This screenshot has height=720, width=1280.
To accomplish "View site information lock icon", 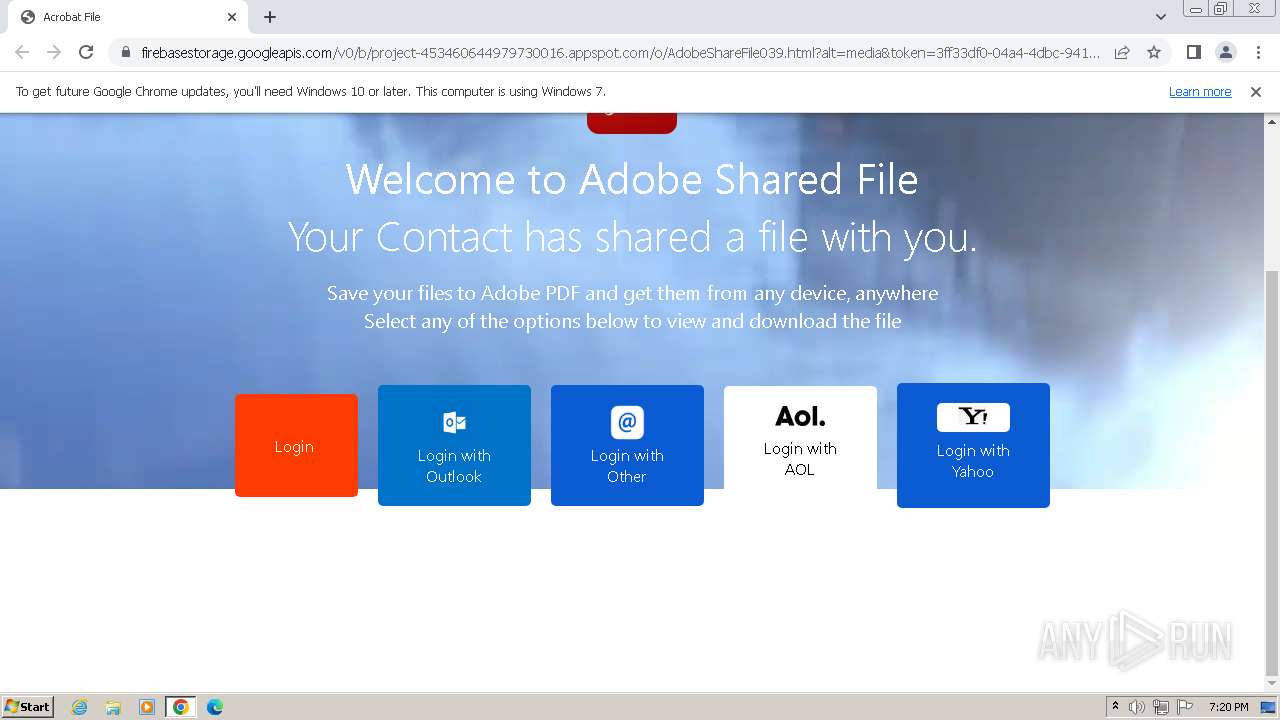I will point(126,52).
